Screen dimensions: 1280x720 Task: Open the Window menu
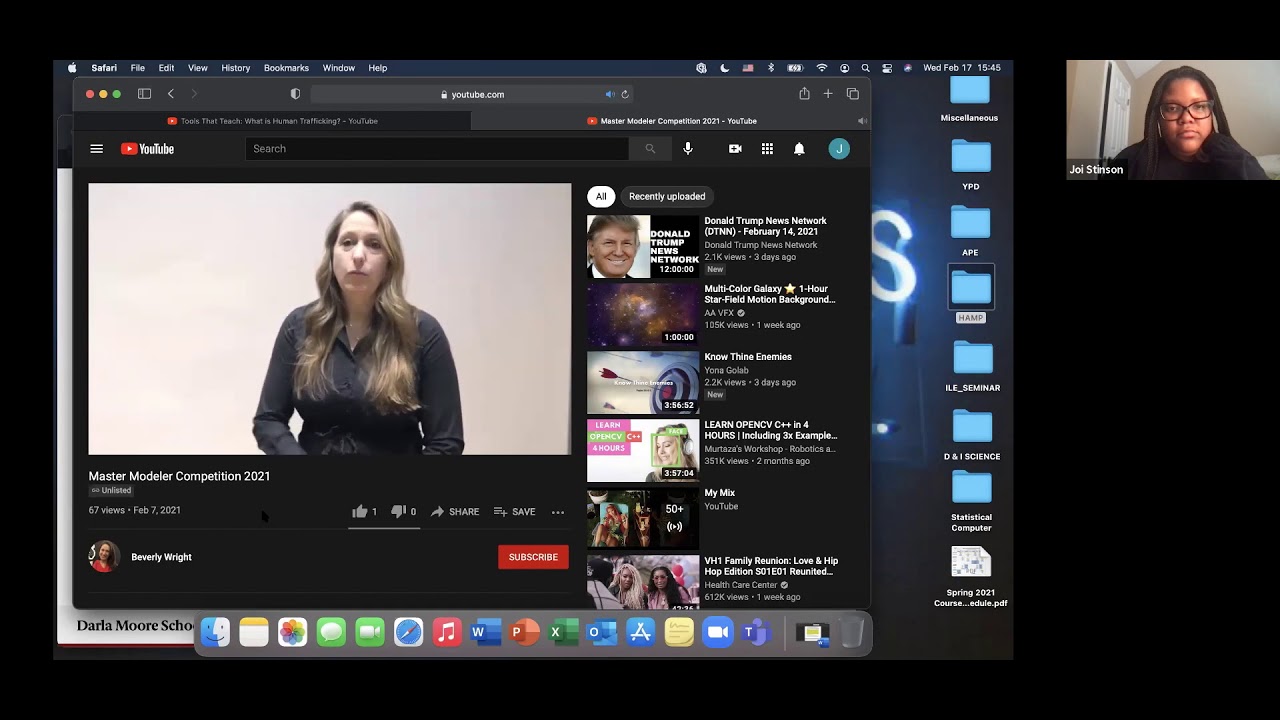339,68
